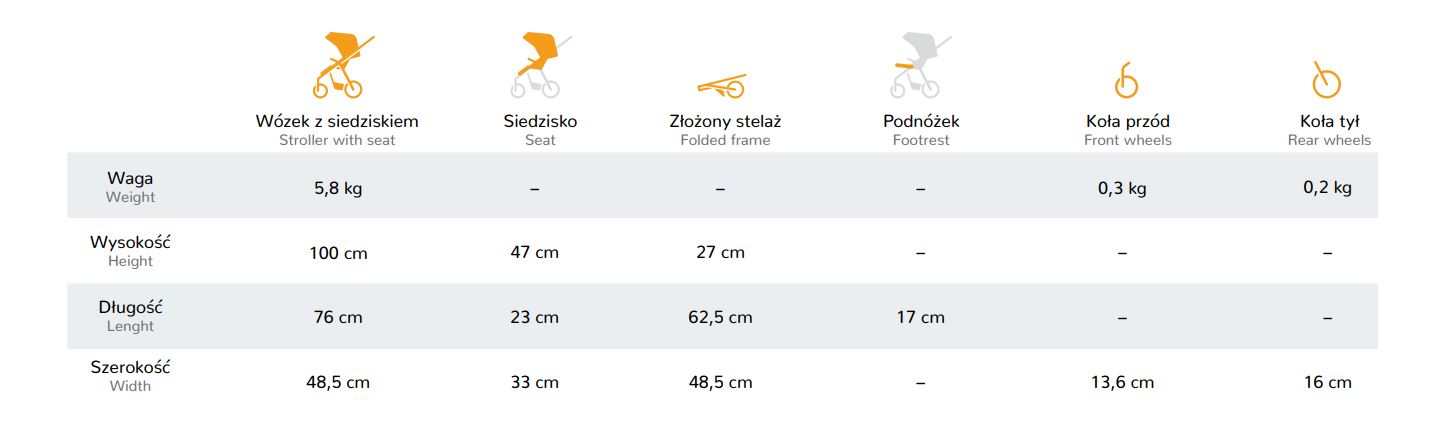1440x441 pixels.
Task: Click the 'Koła przód' header label
Action: pos(1127,121)
